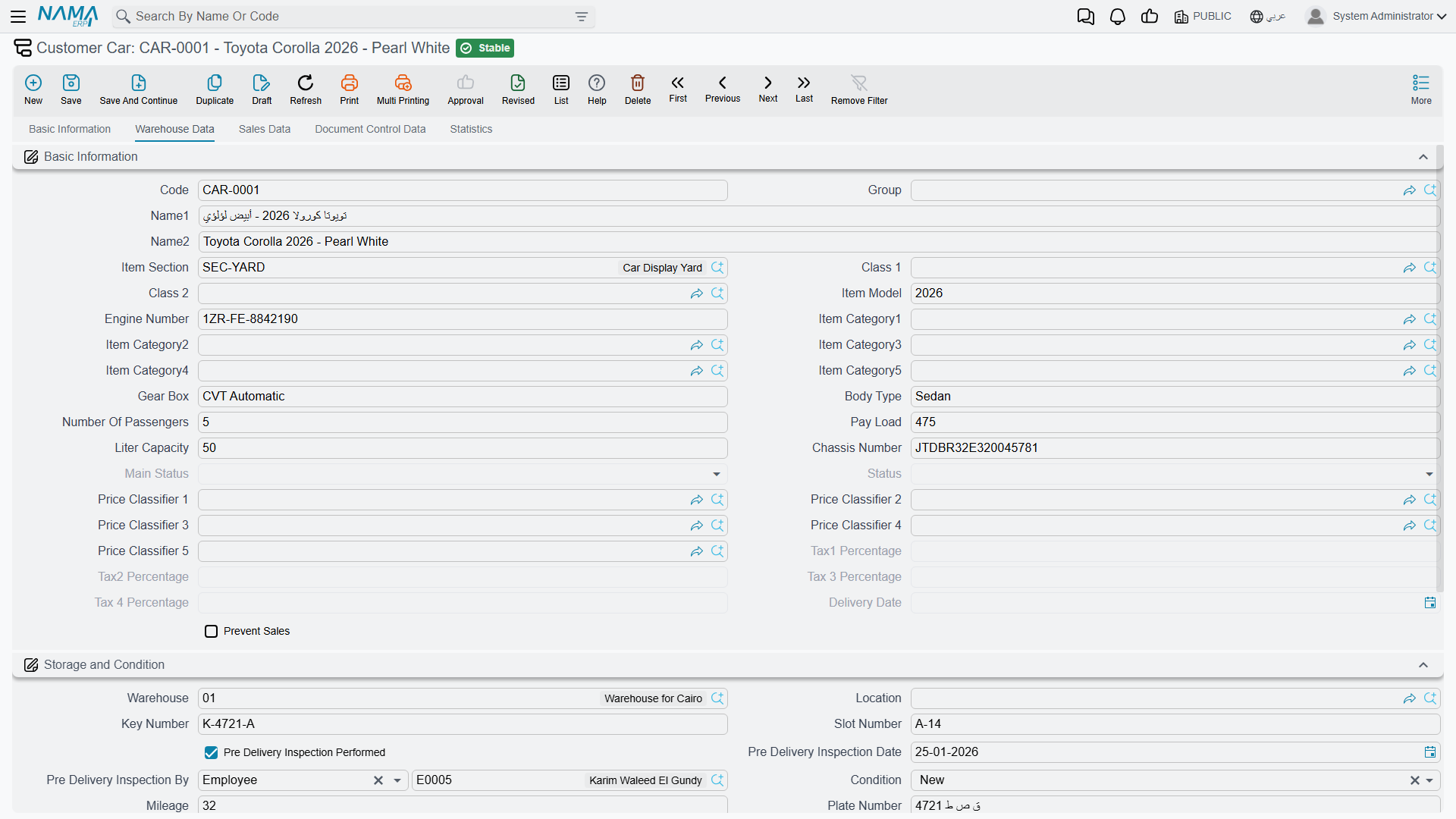
Task: Click the Key Number field
Action: coord(463,724)
